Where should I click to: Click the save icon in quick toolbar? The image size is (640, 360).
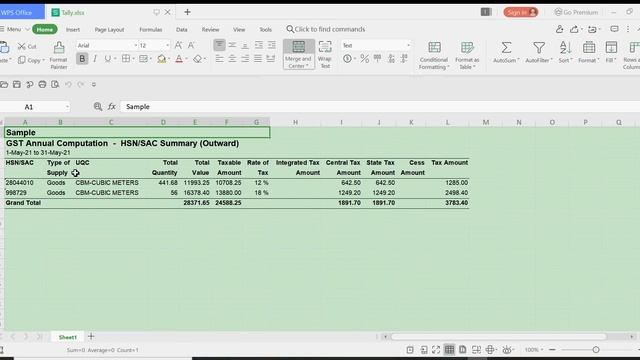(17, 84)
